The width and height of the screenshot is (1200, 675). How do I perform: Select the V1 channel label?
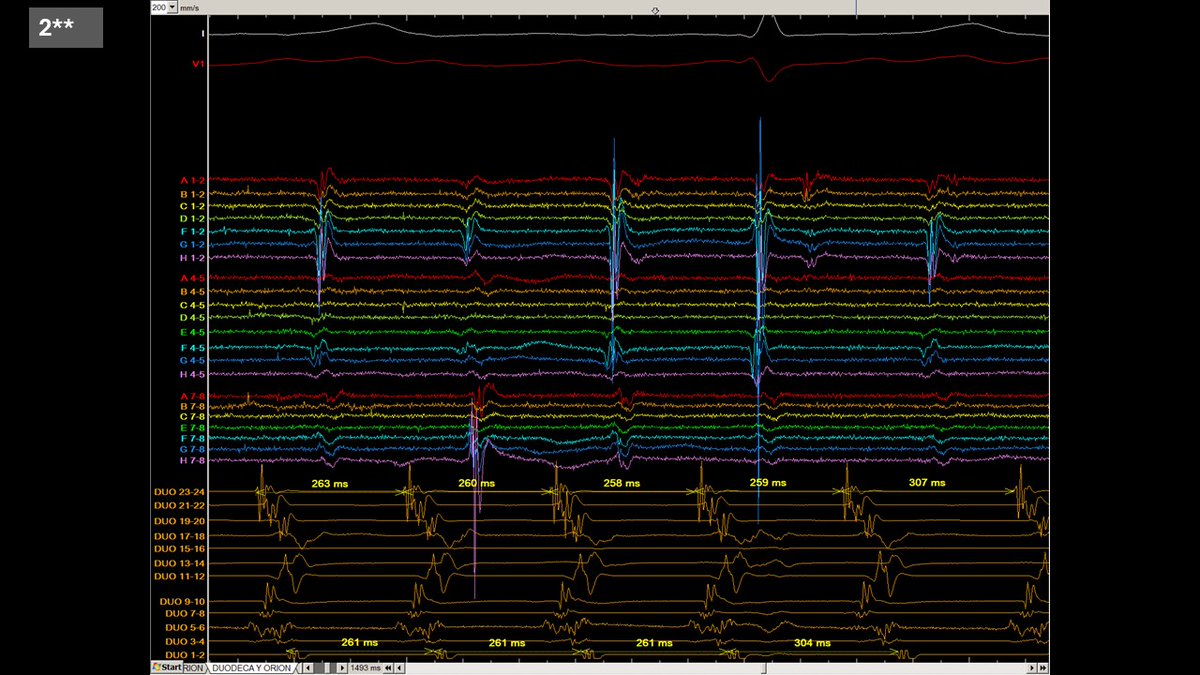coord(198,65)
